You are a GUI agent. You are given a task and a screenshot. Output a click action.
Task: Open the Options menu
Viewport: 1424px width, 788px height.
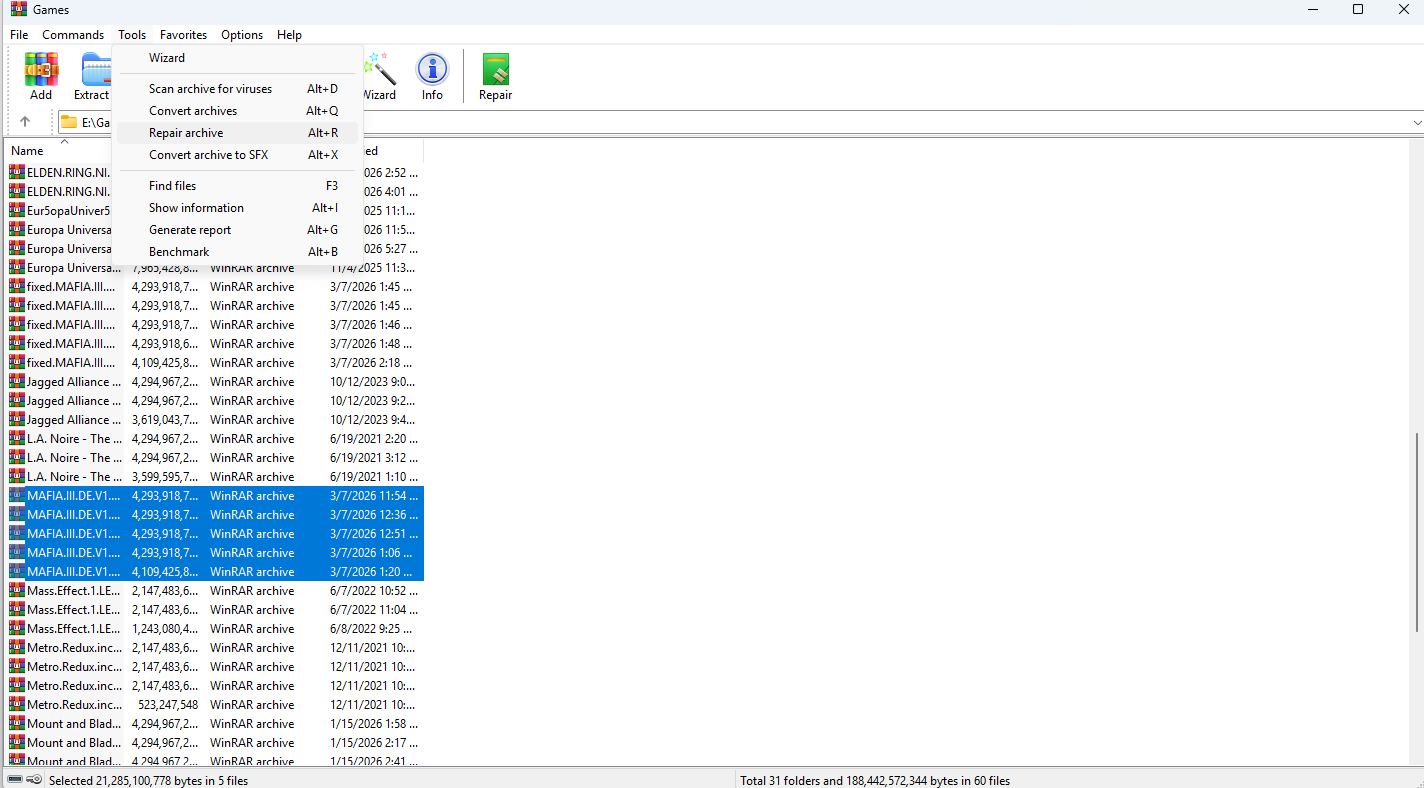pyautogui.click(x=242, y=34)
